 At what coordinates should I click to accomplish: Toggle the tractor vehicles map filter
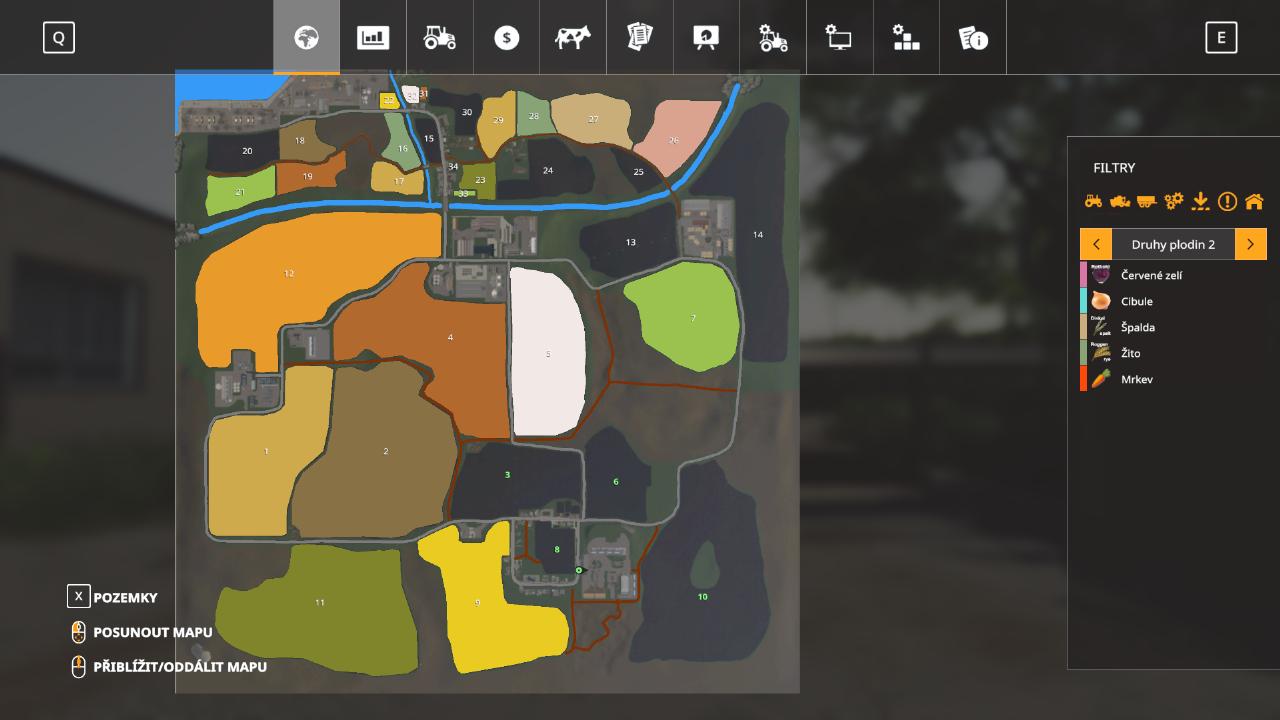[x=1093, y=201]
